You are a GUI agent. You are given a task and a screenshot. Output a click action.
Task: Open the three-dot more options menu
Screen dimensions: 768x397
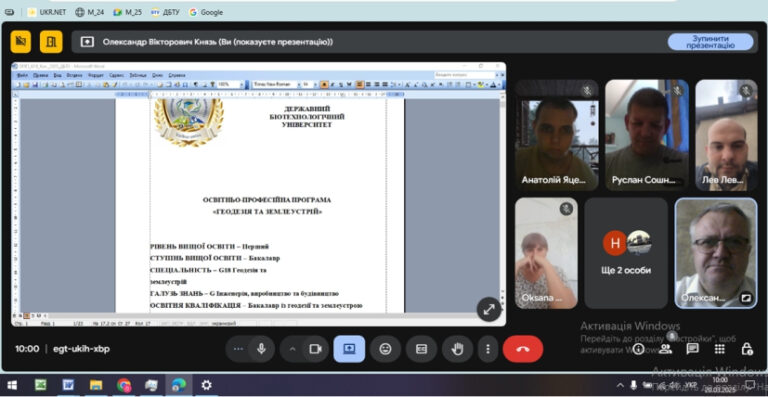[x=487, y=349]
